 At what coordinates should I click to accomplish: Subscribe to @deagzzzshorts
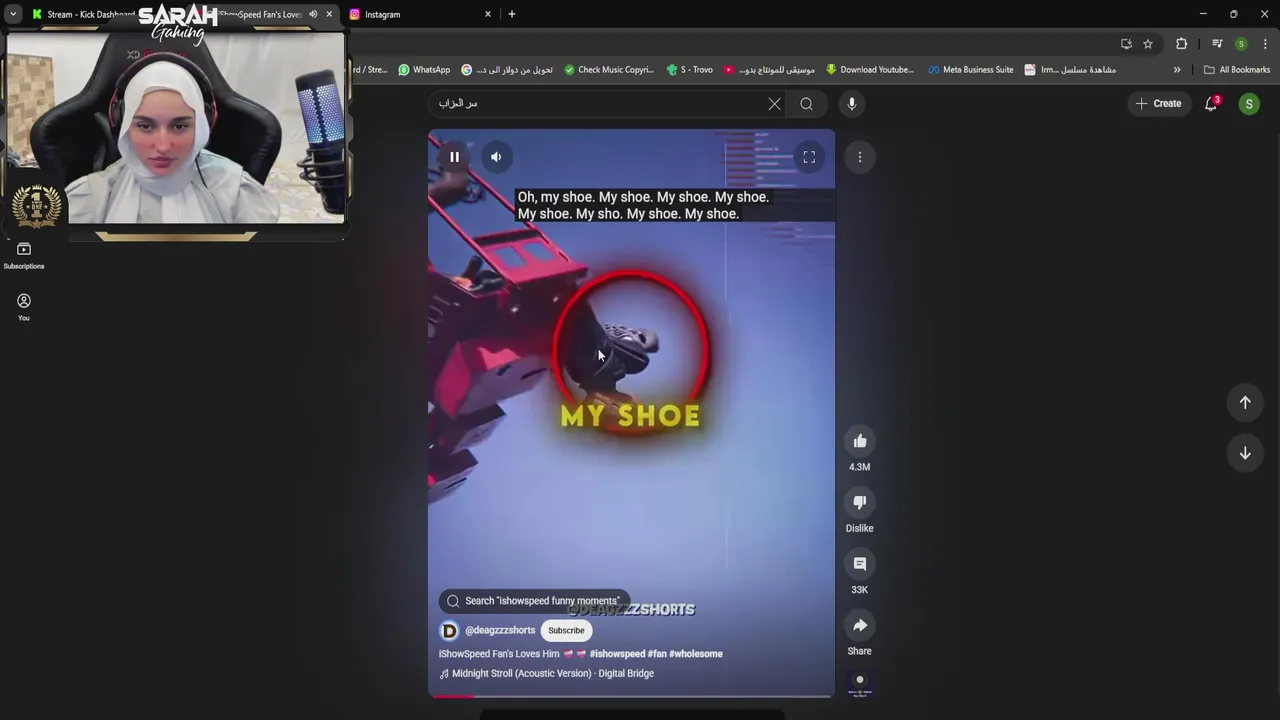(566, 630)
